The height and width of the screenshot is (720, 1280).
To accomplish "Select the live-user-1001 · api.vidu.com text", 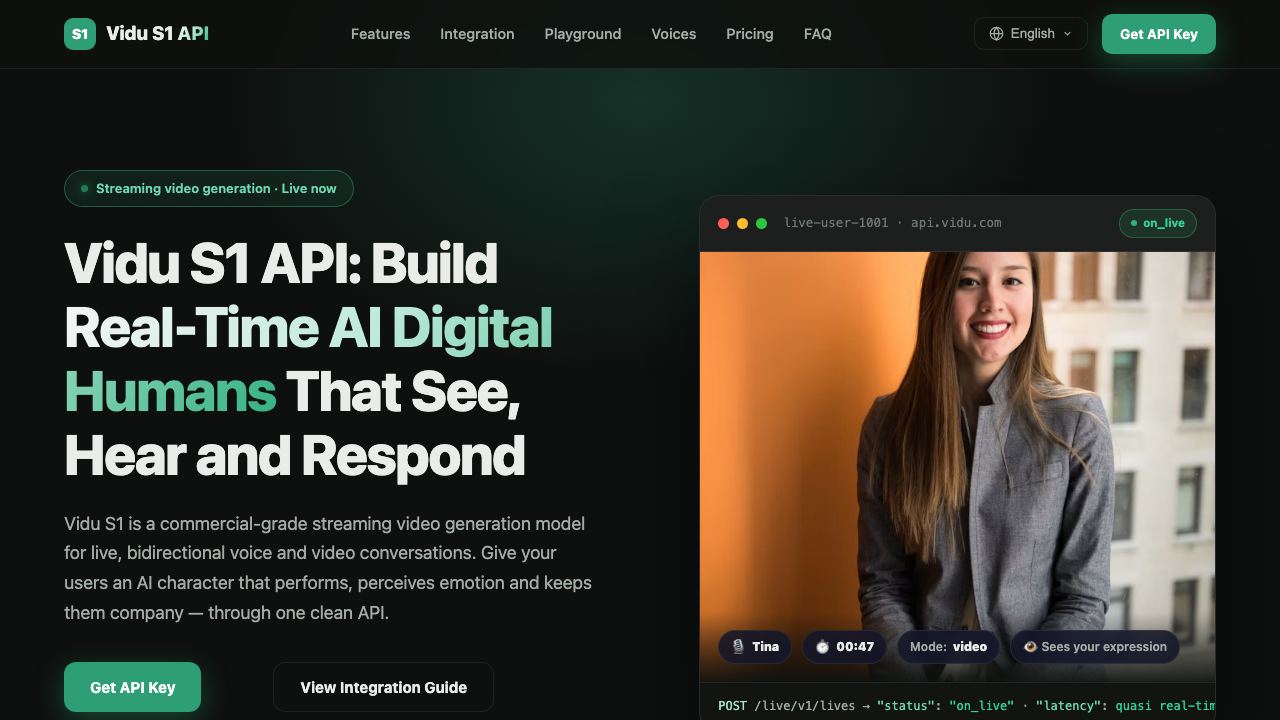I will tap(892, 223).
